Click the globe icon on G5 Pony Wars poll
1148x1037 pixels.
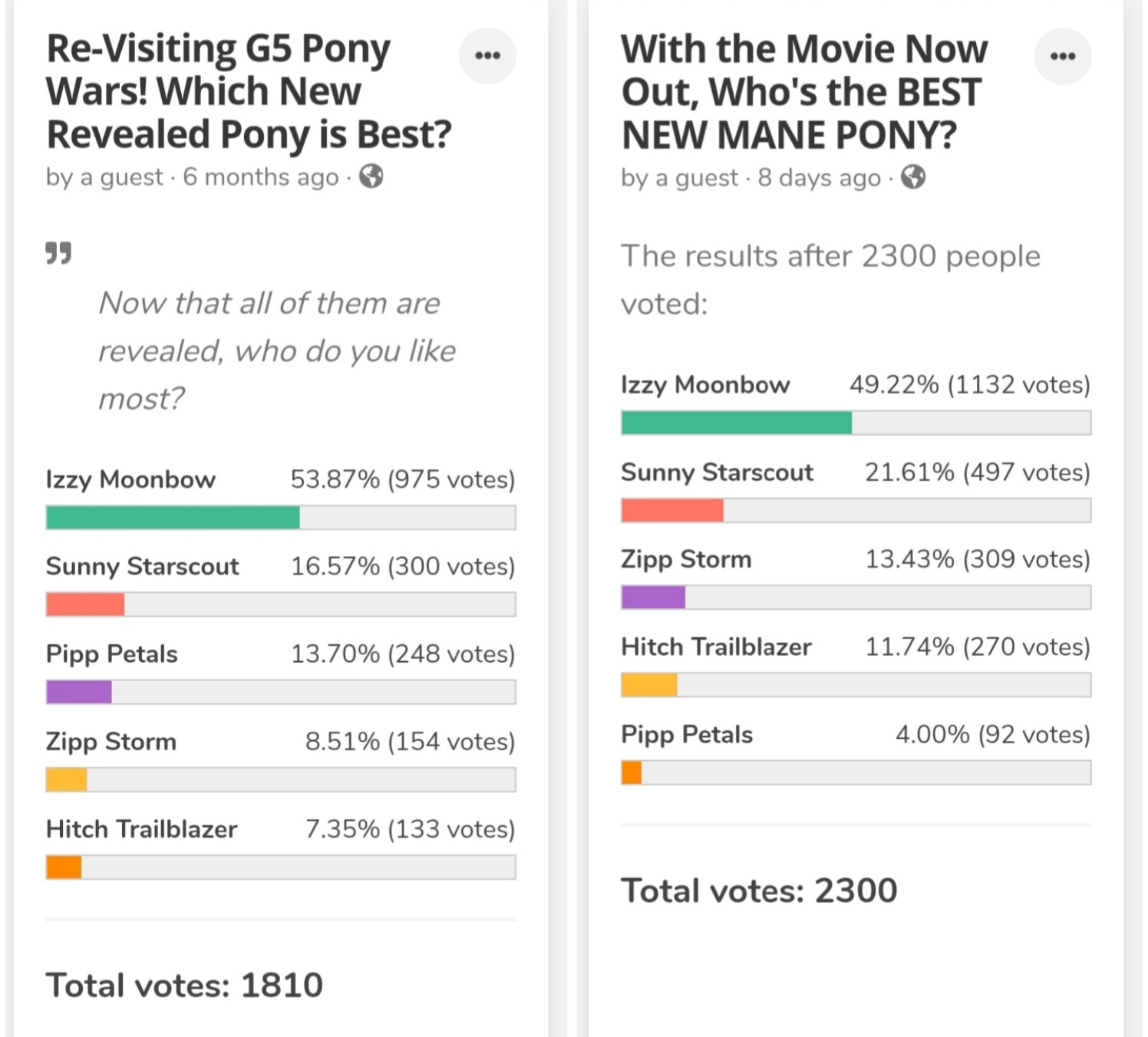point(371,176)
